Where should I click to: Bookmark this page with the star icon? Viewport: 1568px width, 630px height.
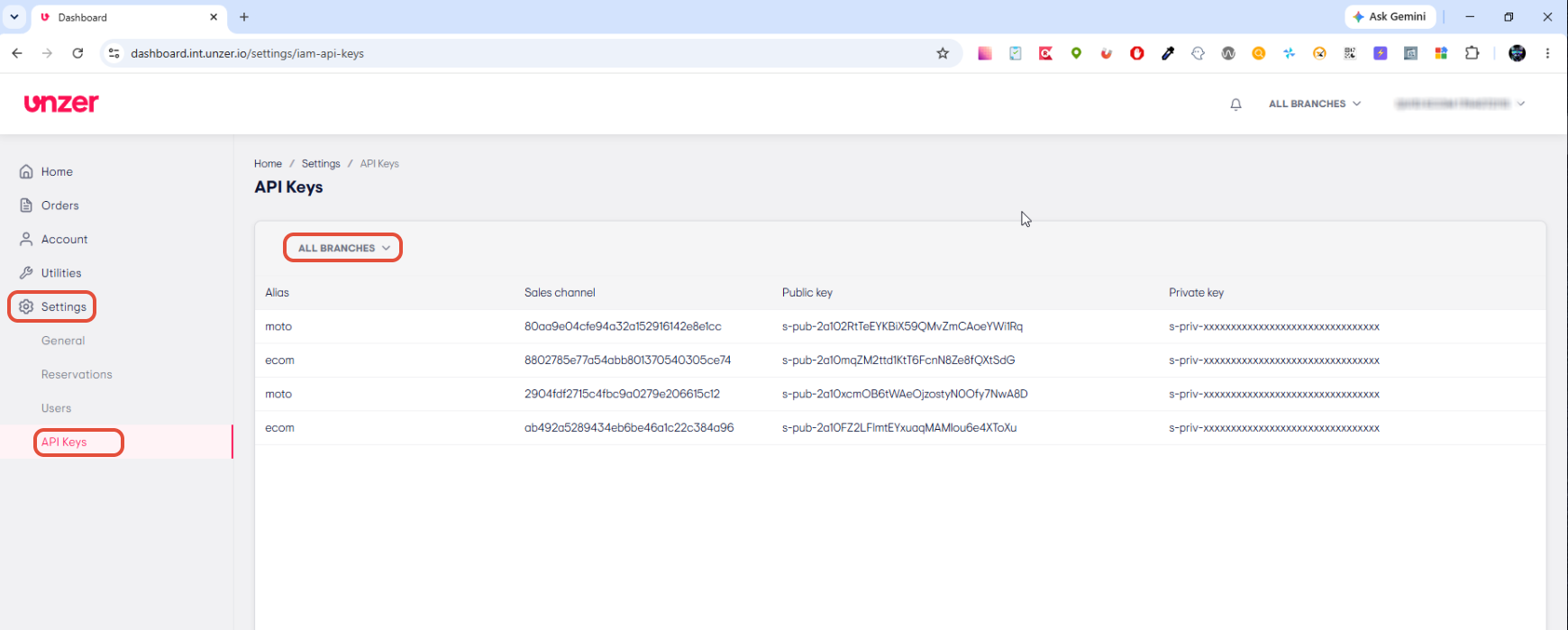coord(943,53)
